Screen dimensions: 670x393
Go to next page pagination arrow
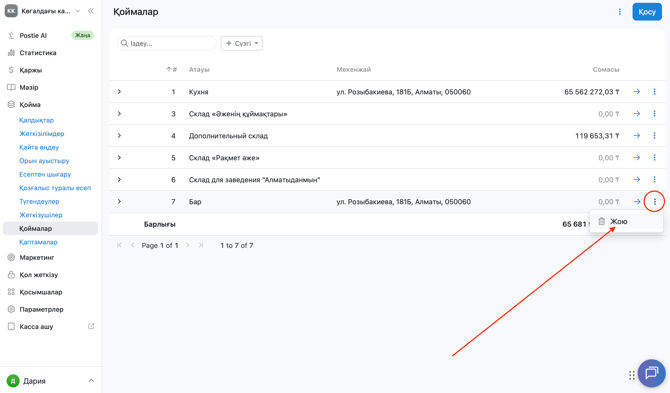(188, 245)
